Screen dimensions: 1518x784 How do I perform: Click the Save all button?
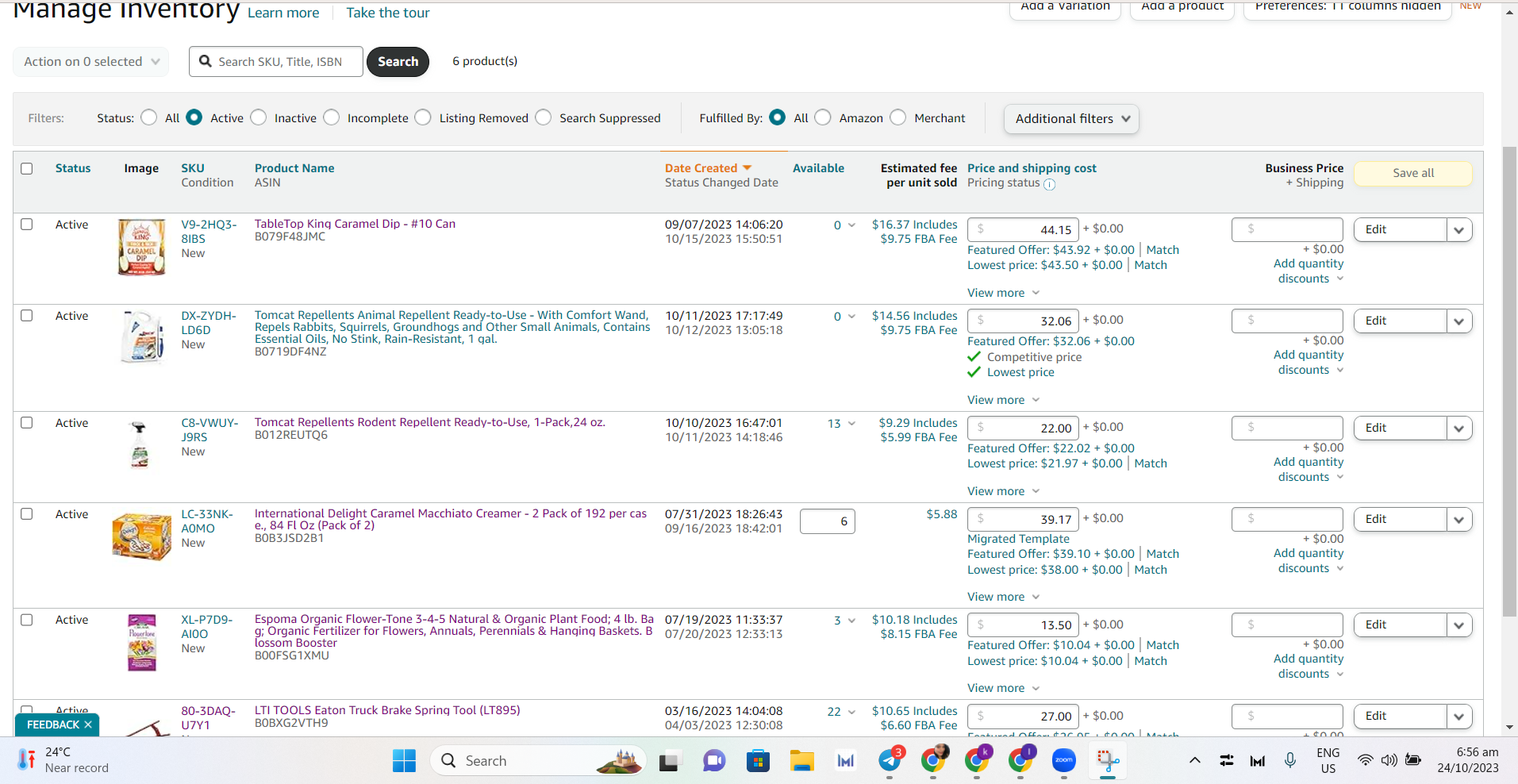pyautogui.click(x=1413, y=173)
